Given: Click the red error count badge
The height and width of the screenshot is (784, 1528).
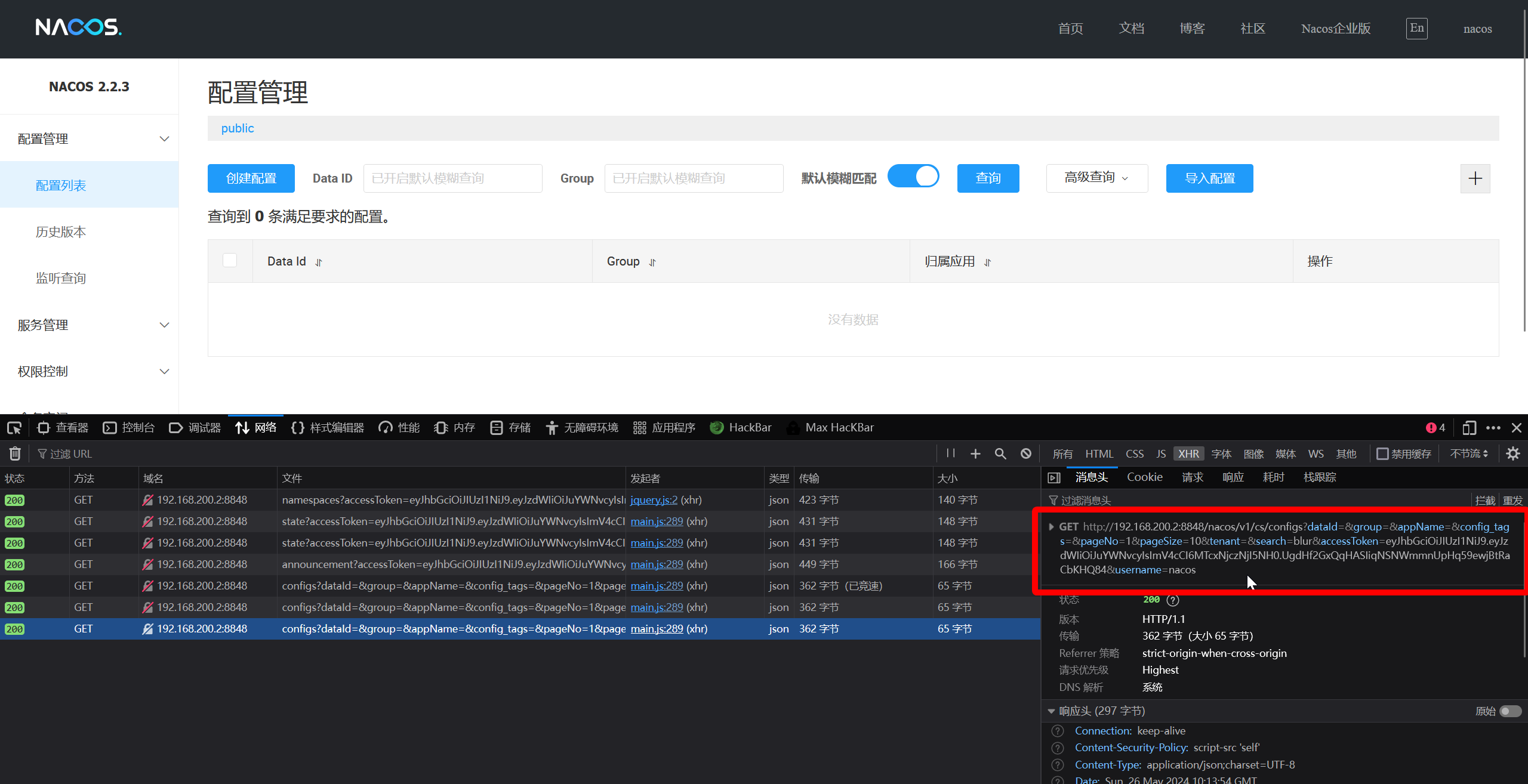Looking at the screenshot, I should tap(1435, 428).
